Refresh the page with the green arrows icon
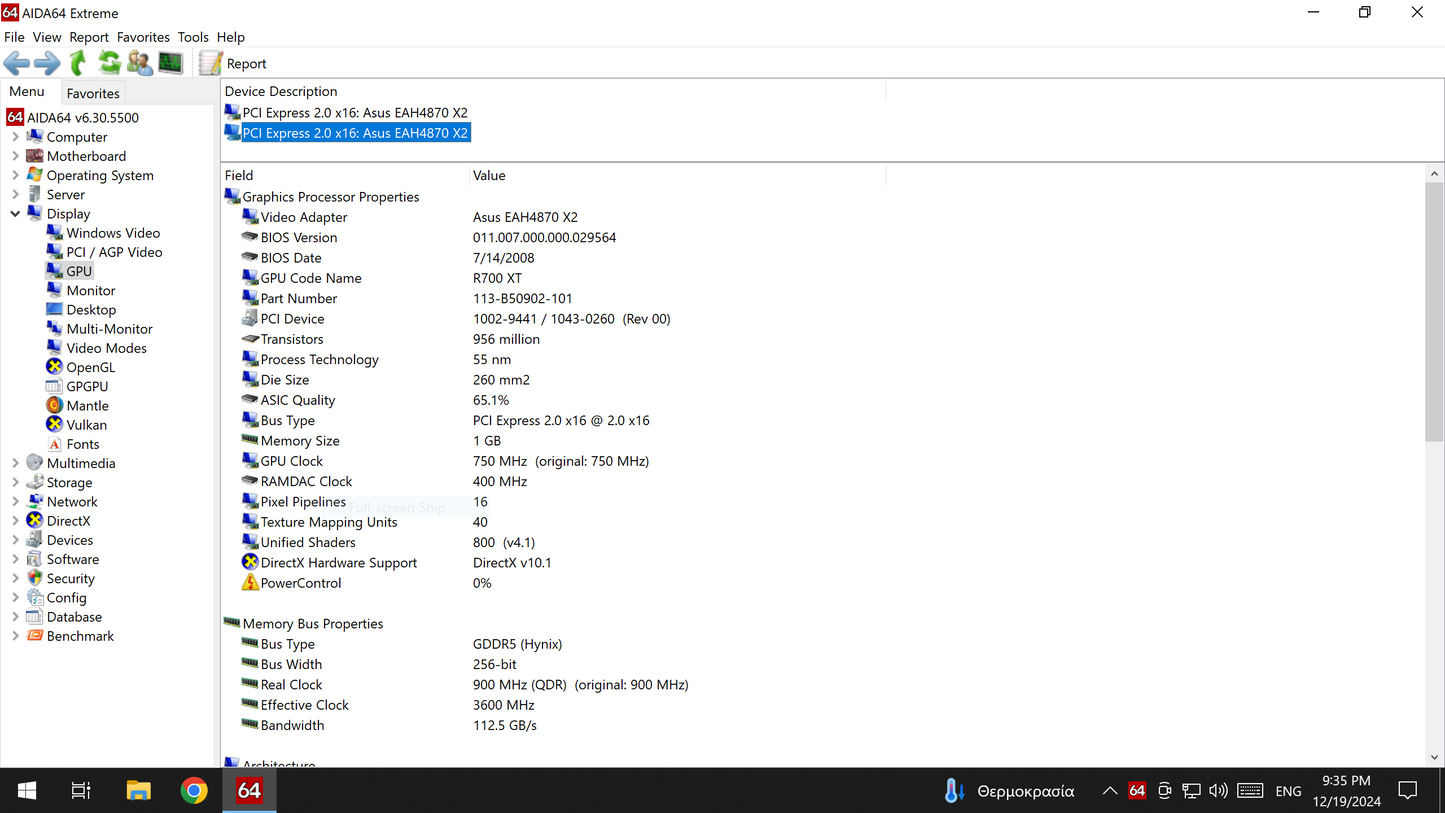This screenshot has width=1445, height=813. tap(109, 63)
